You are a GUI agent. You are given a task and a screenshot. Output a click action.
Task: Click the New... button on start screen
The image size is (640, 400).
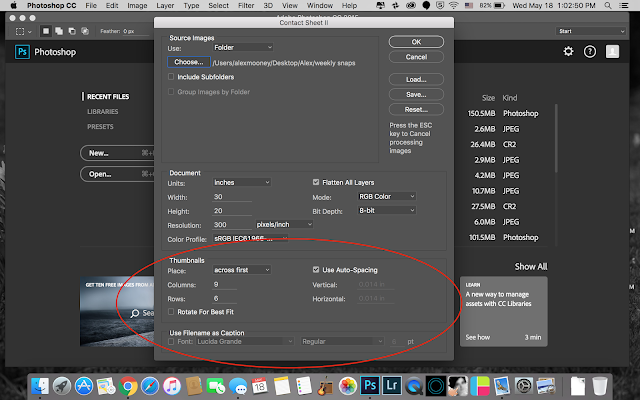[x=118, y=153]
